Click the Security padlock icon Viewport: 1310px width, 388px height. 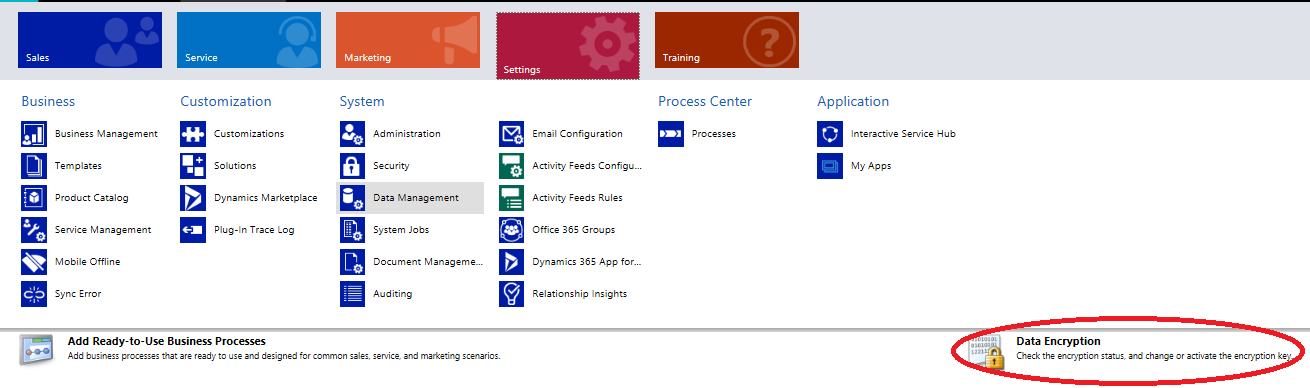(x=352, y=166)
